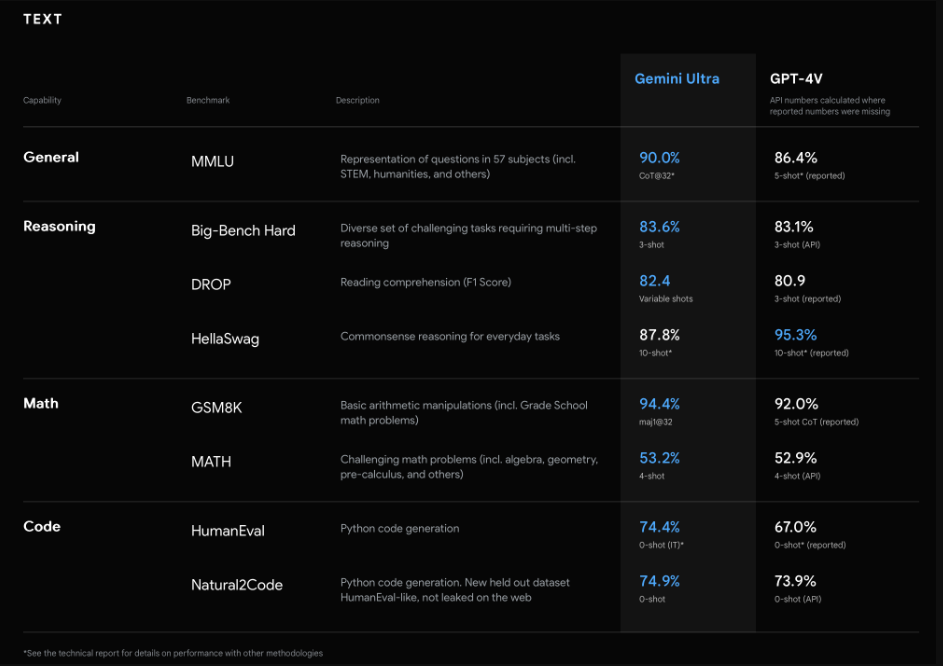Viewport: 943px width, 666px height.
Task: Select the "83.1%" Big-Bench Hard score
Action: coord(794,227)
